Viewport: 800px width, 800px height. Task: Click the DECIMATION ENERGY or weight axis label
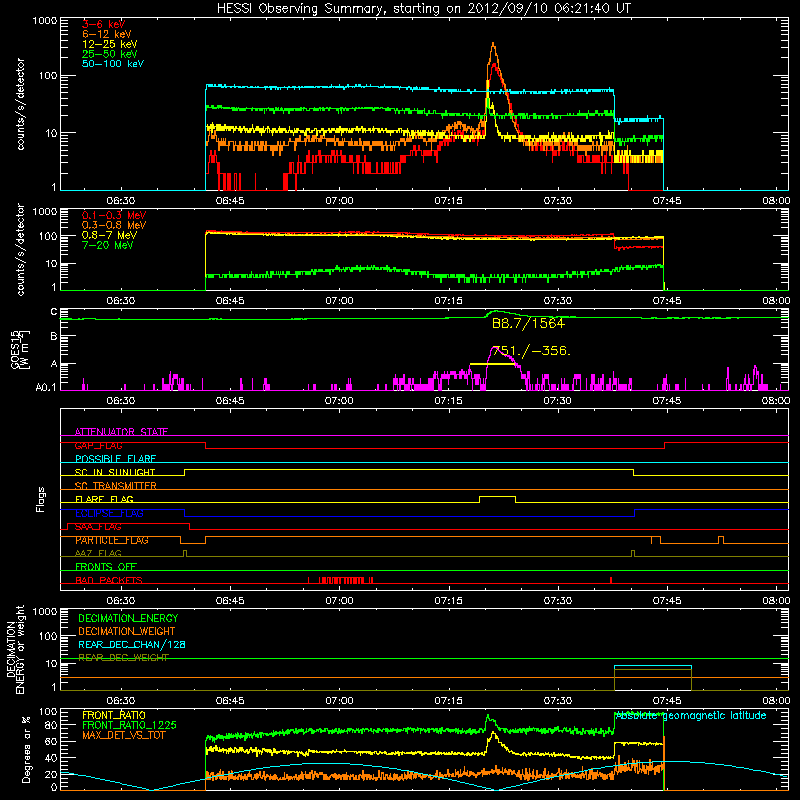click(x=15, y=649)
